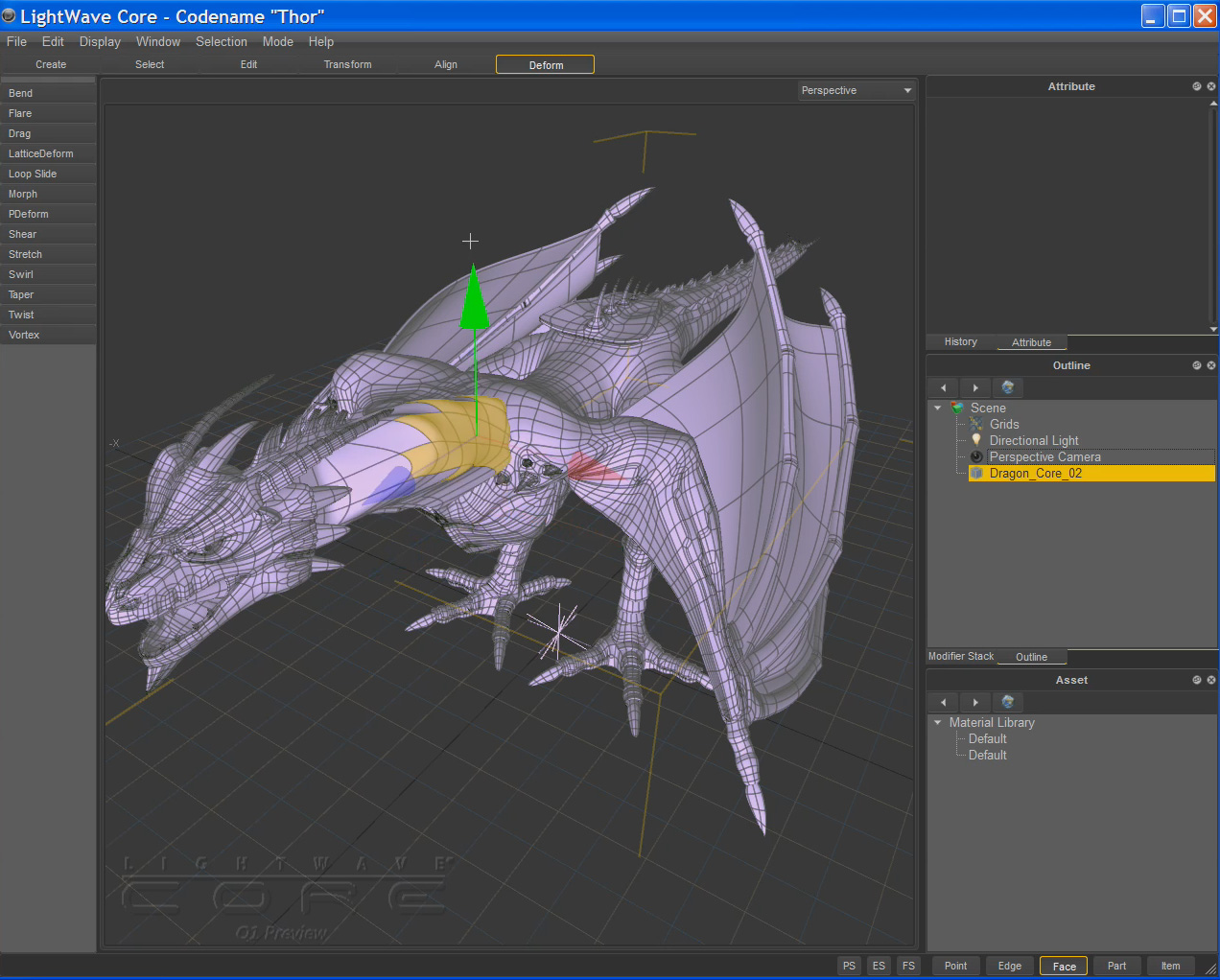
Task: Collapse the Scene tree node
Action: click(938, 408)
